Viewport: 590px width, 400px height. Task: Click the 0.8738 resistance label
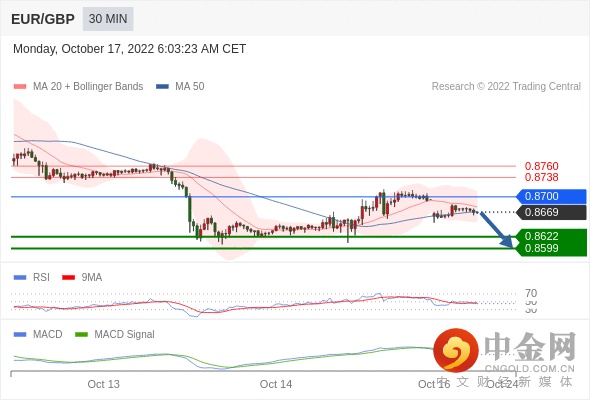pos(541,177)
